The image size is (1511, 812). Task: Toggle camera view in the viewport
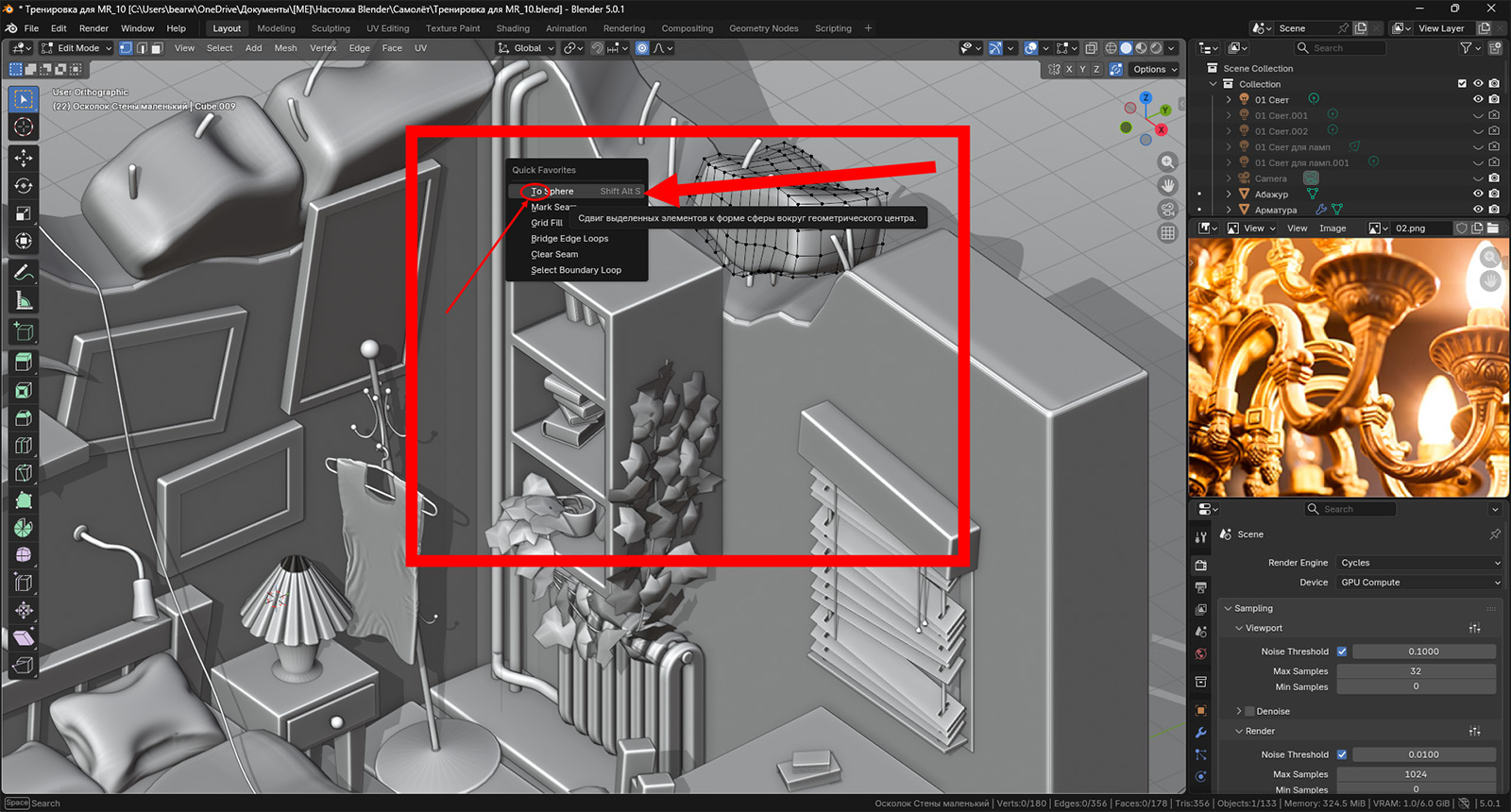click(x=1168, y=210)
